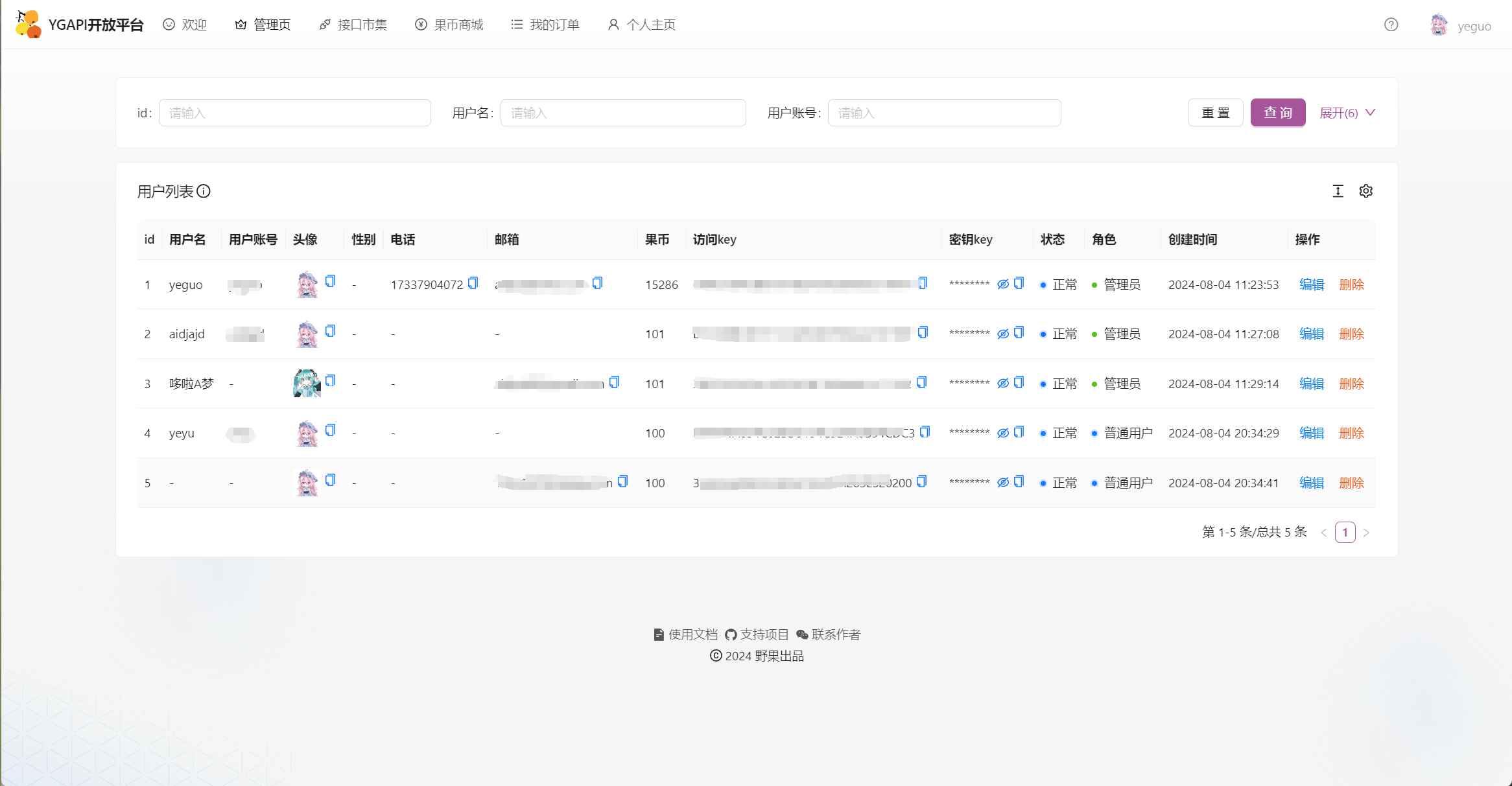
Task: Click the previous page chevron
Action: click(x=1324, y=532)
